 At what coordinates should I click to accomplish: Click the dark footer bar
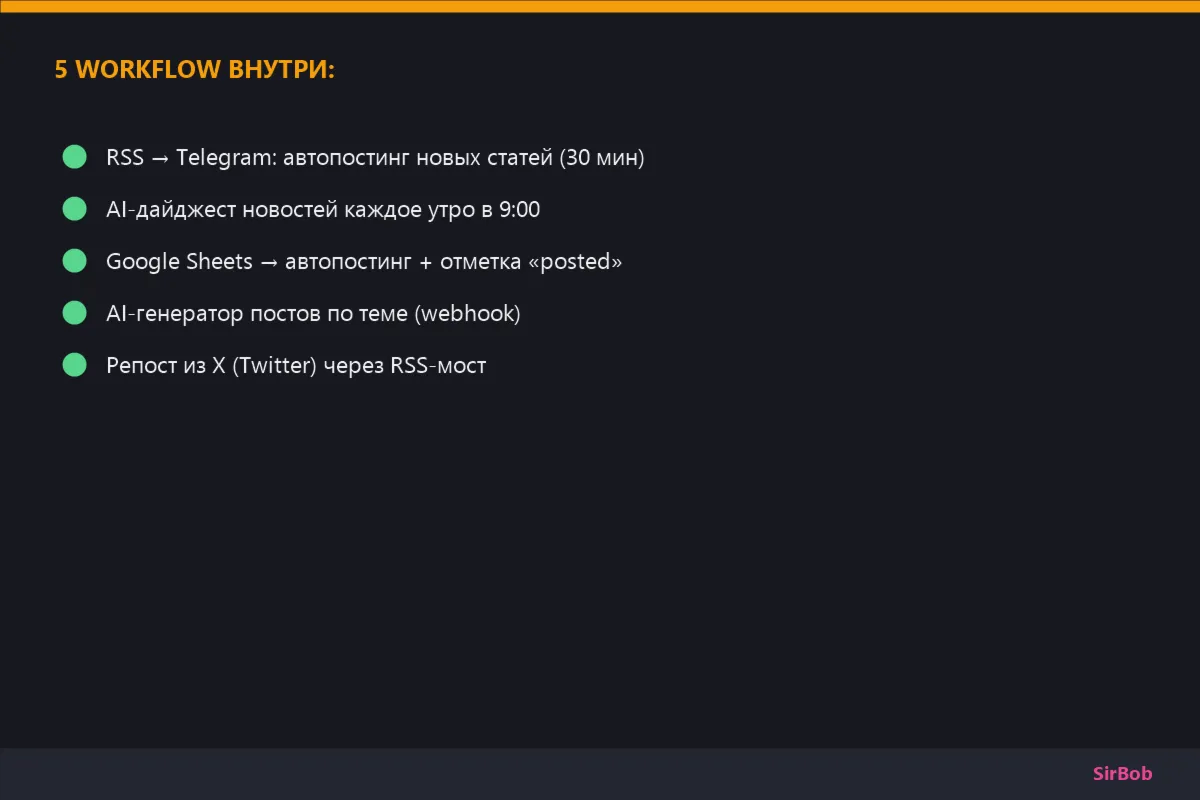tap(600, 774)
